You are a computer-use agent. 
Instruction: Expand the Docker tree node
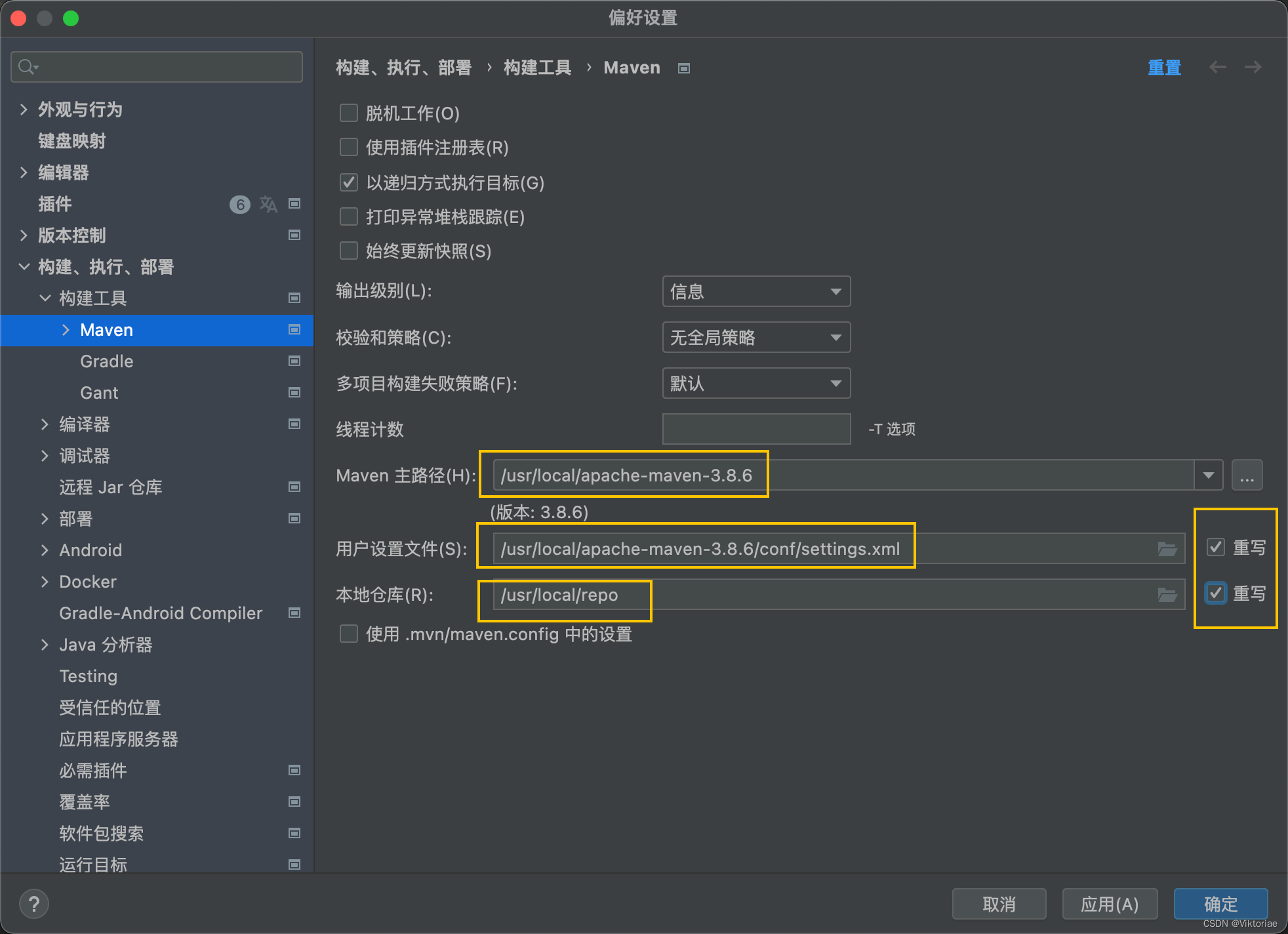point(45,582)
